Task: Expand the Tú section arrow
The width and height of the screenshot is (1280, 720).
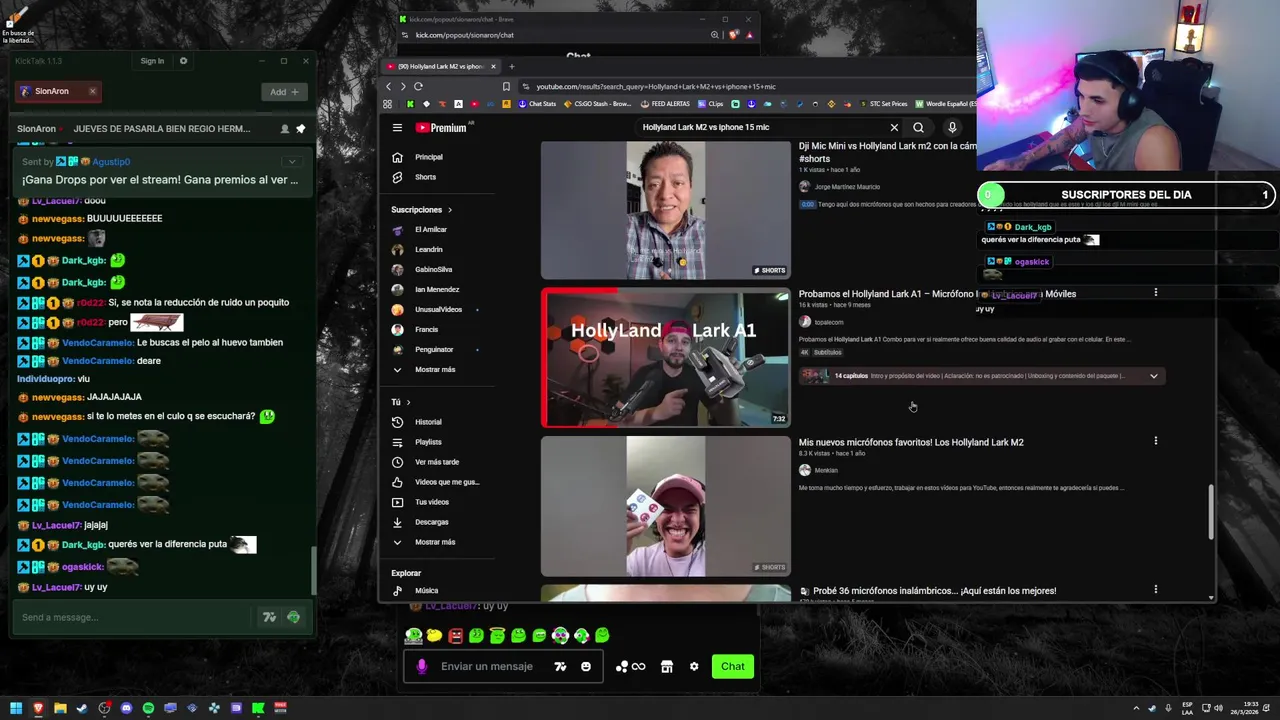Action: 408,402
